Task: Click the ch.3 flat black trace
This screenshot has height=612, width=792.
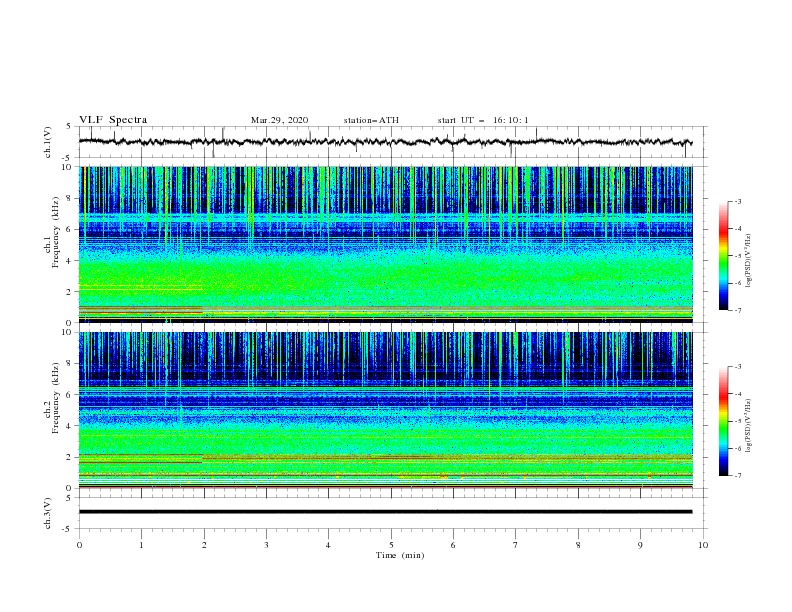Action: (385, 512)
